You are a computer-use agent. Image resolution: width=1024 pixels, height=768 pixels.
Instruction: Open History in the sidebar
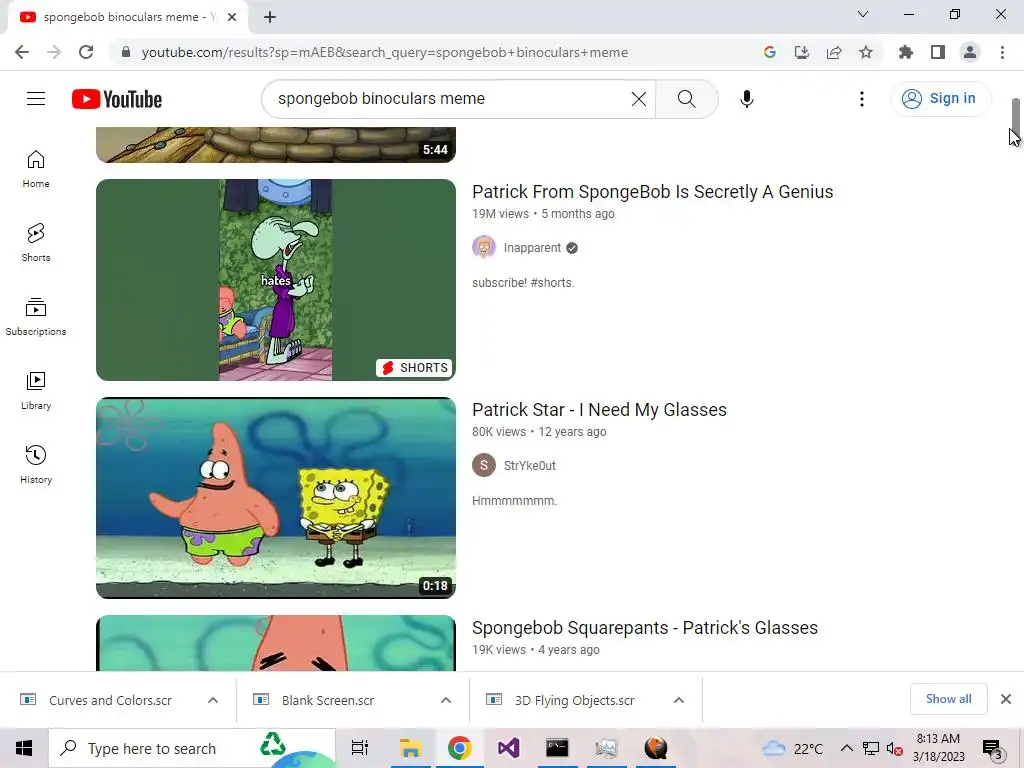[36, 464]
